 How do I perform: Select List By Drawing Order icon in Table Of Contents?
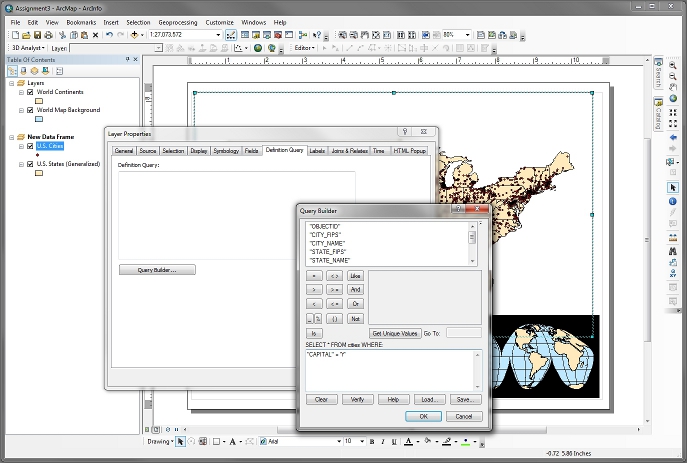[12, 71]
